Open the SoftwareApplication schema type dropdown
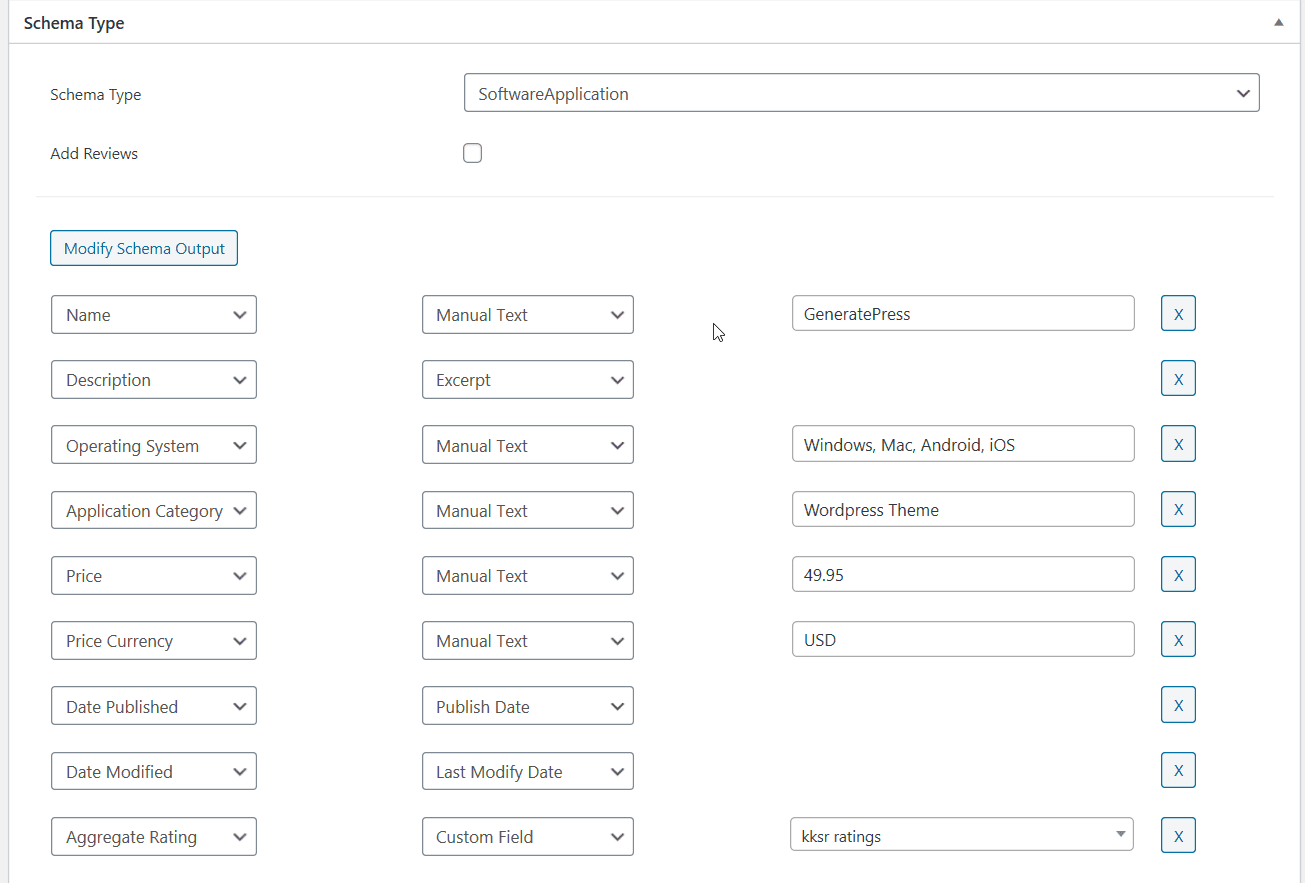1305x883 pixels. pyautogui.click(x=861, y=94)
